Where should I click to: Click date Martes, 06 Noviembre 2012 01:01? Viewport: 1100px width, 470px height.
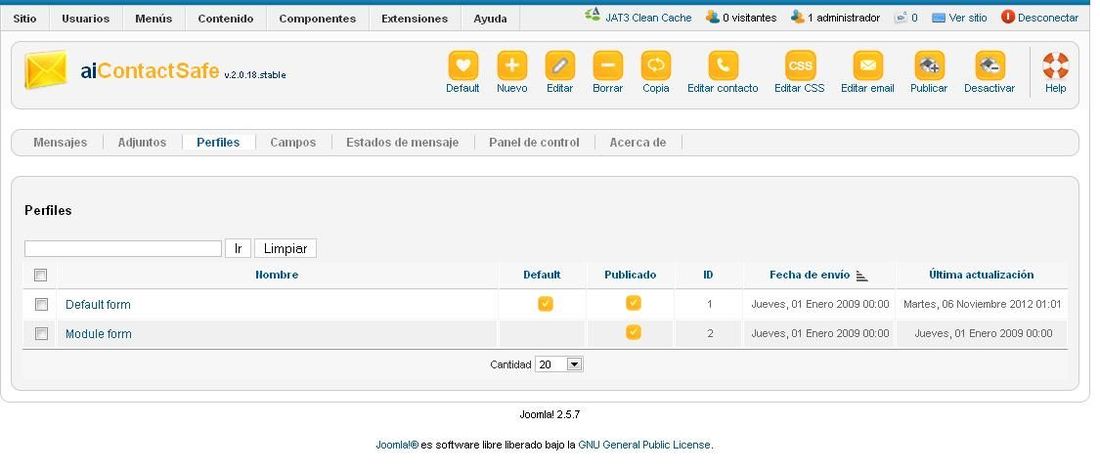982,304
